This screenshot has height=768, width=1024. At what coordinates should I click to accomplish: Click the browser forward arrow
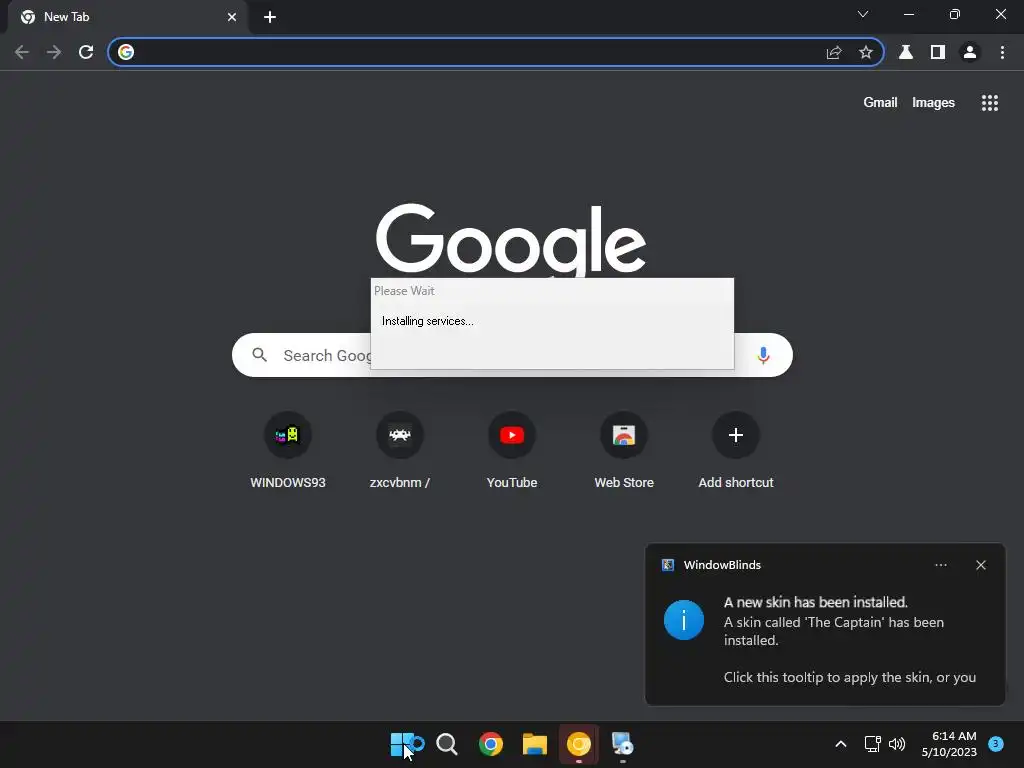coord(54,52)
